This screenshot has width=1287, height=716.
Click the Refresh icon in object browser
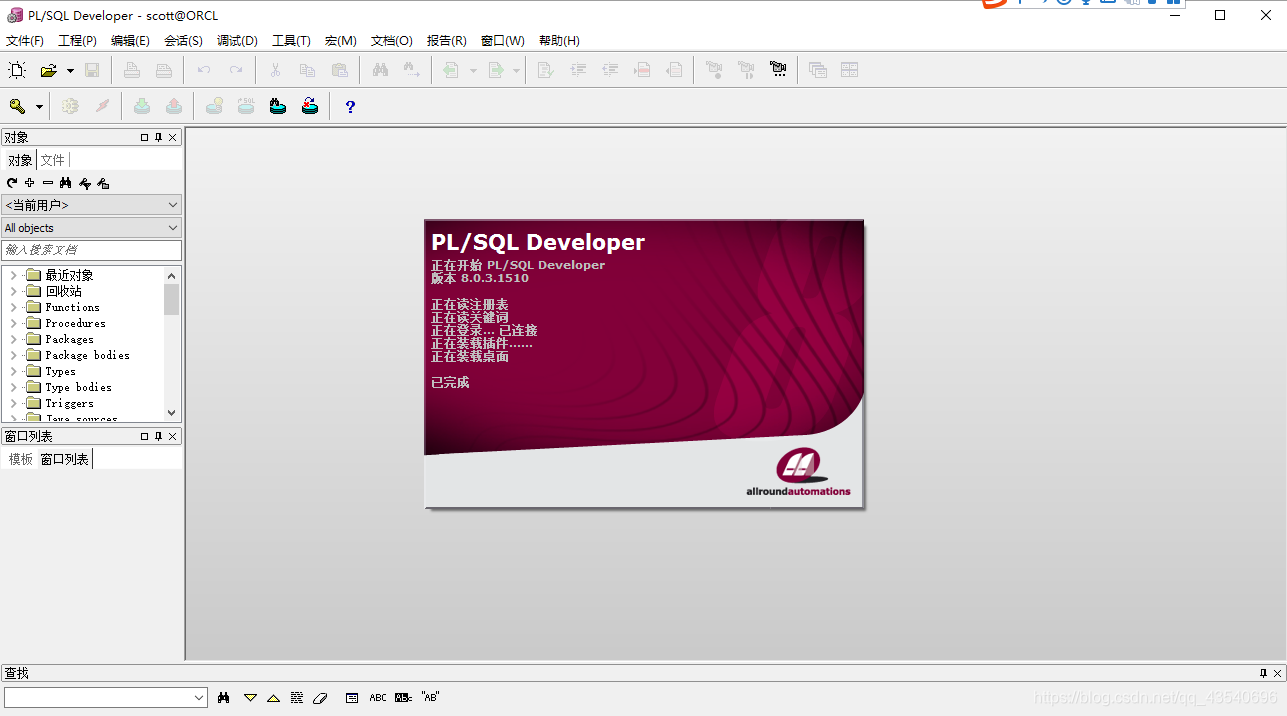point(12,183)
